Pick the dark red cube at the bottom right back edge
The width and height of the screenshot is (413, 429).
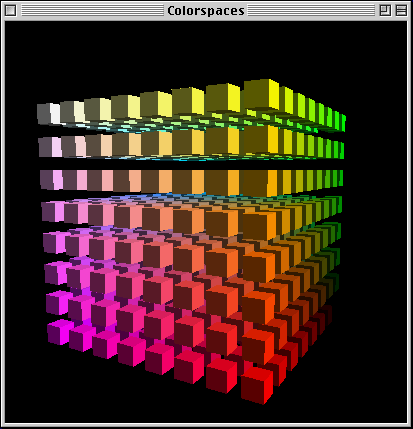(x=327, y=315)
